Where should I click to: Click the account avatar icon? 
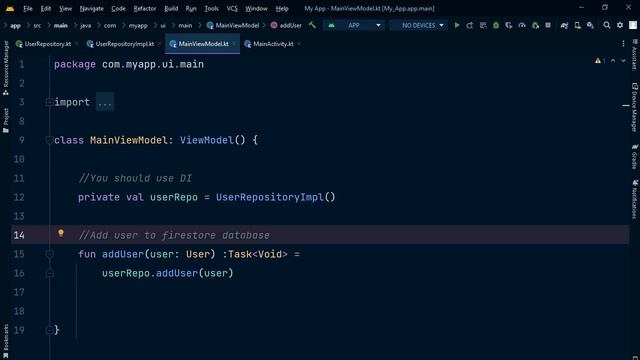tap(633, 25)
